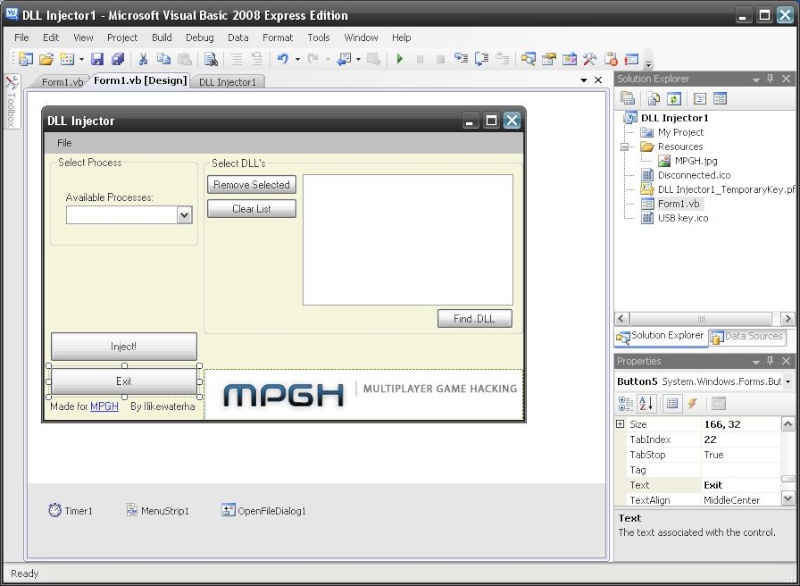Open the document tabs list dropdown
Viewport: 800px width, 586px height.
coord(584,81)
